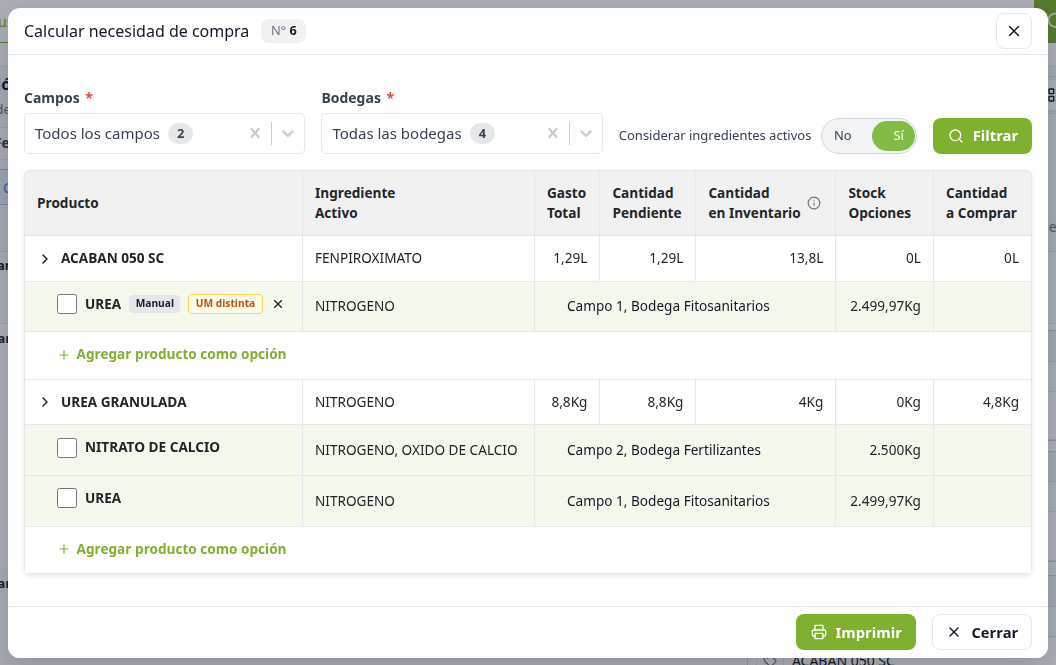The image size is (1056, 665).
Task: Click the Cantidad a Comprar column header
Action: [x=981, y=203]
